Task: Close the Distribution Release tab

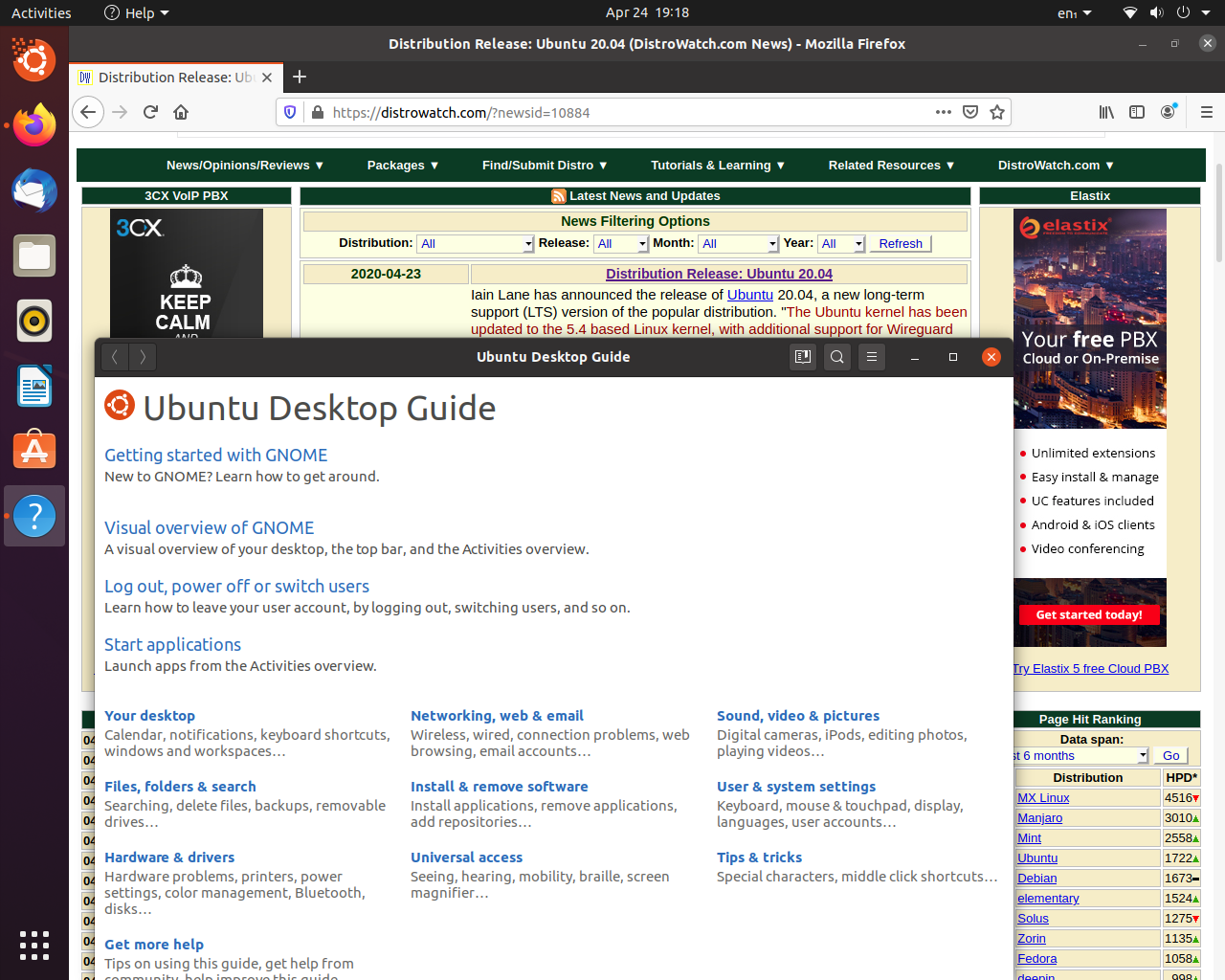Action: tap(267, 78)
